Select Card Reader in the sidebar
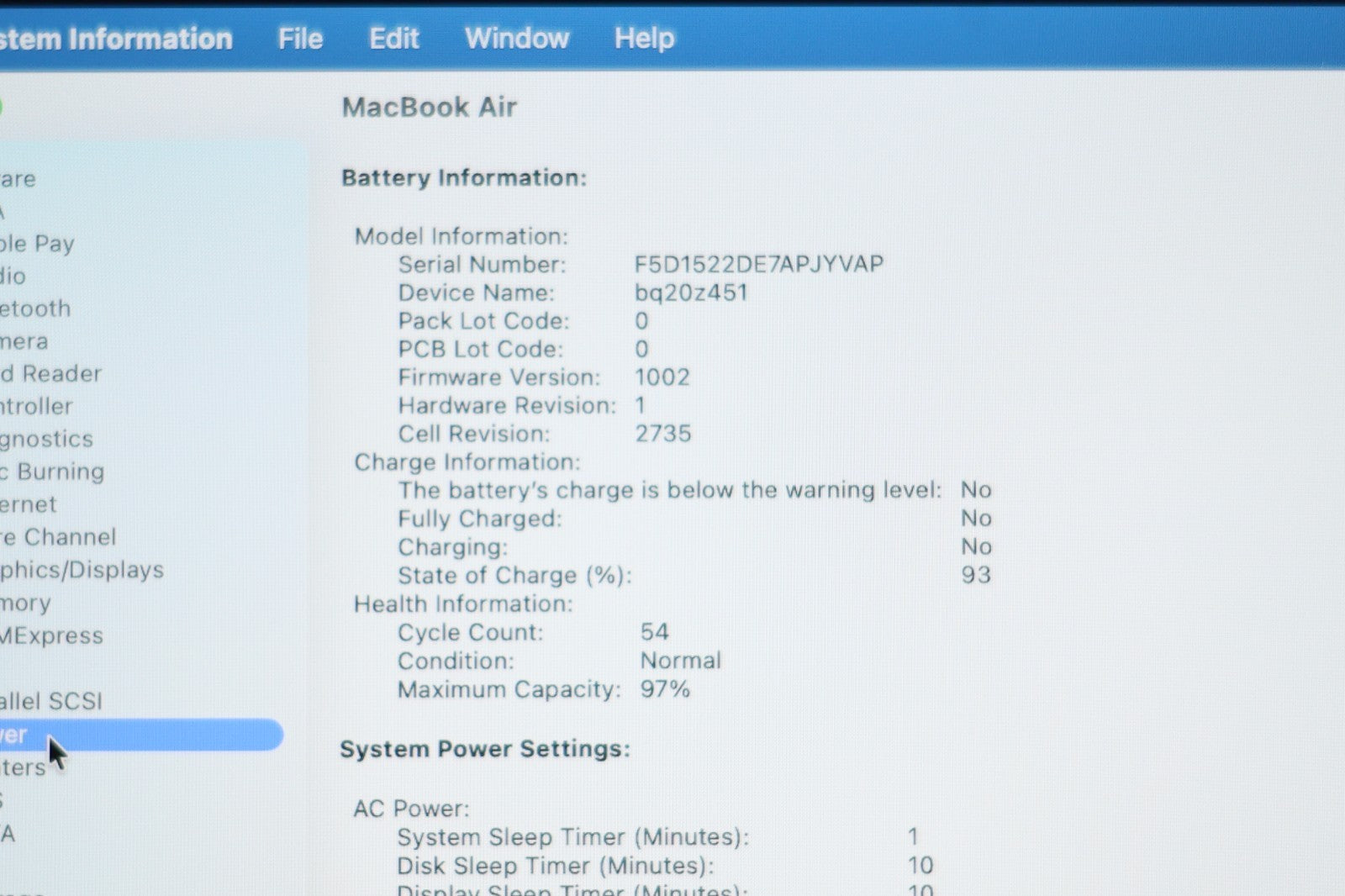 tap(51, 374)
